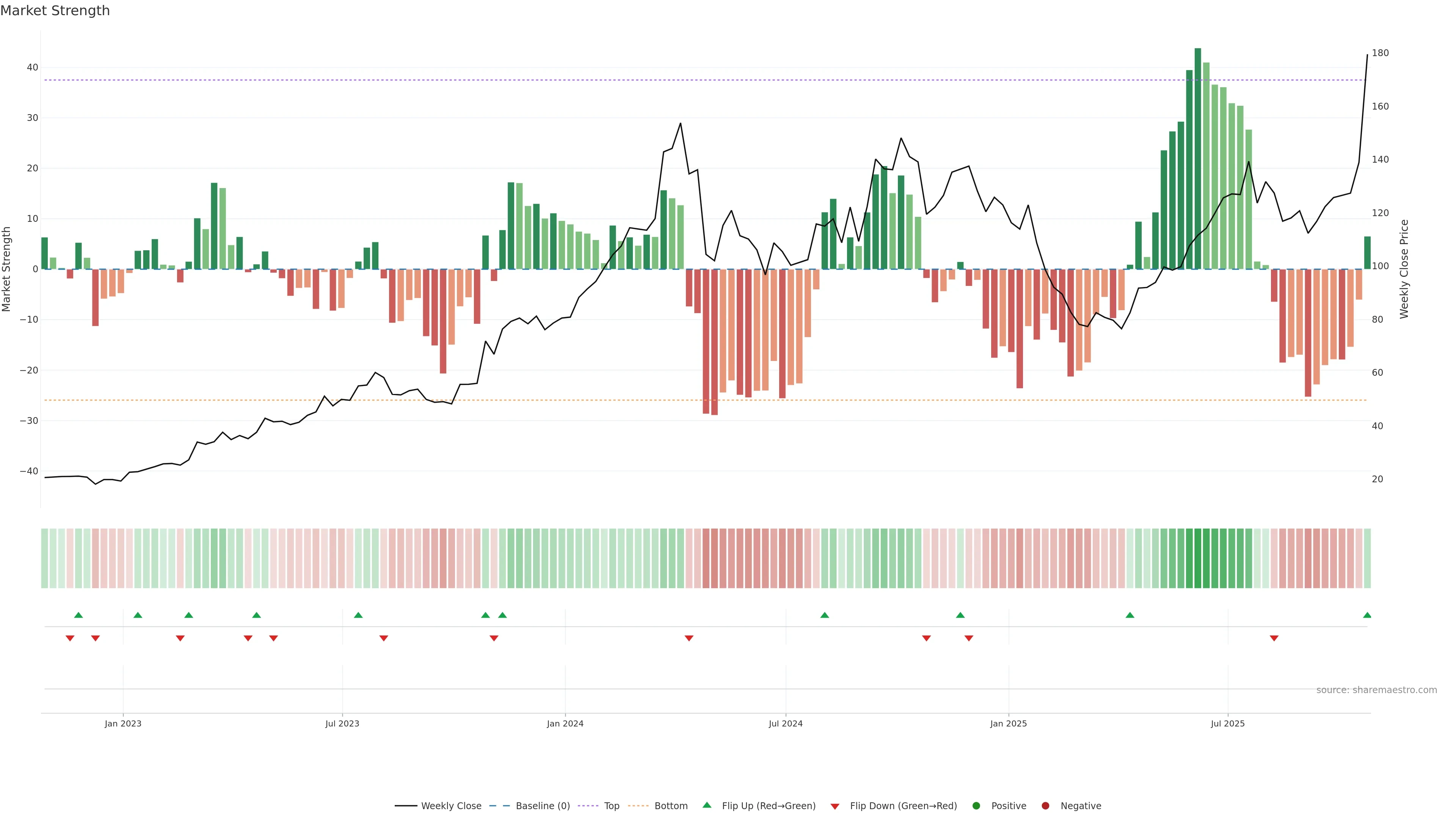The image size is (1456, 819).
Task: Click Flip Up green triangle legend icon
Action: coord(706,805)
